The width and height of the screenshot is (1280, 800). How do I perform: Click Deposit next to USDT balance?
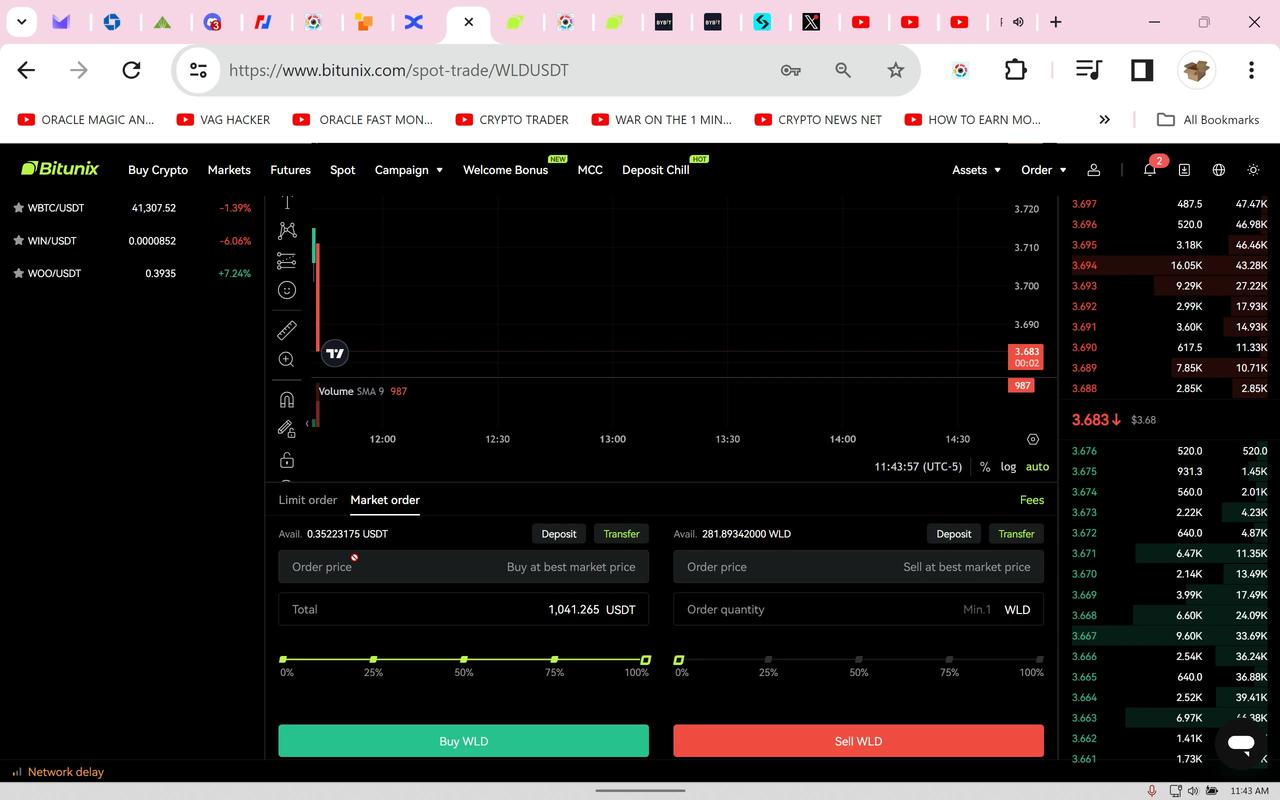point(559,534)
